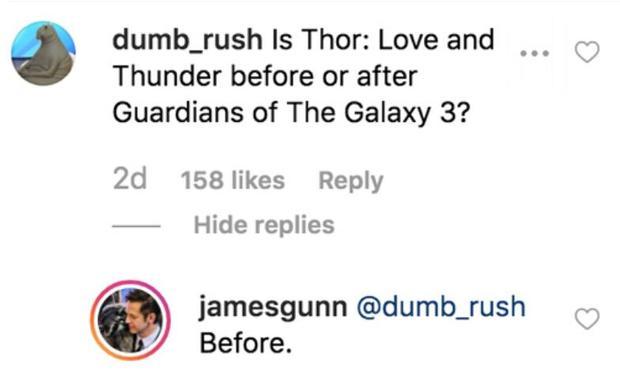Collapse the thread using Hide replies
This screenshot has width=620, height=386.
click(264, 225)
